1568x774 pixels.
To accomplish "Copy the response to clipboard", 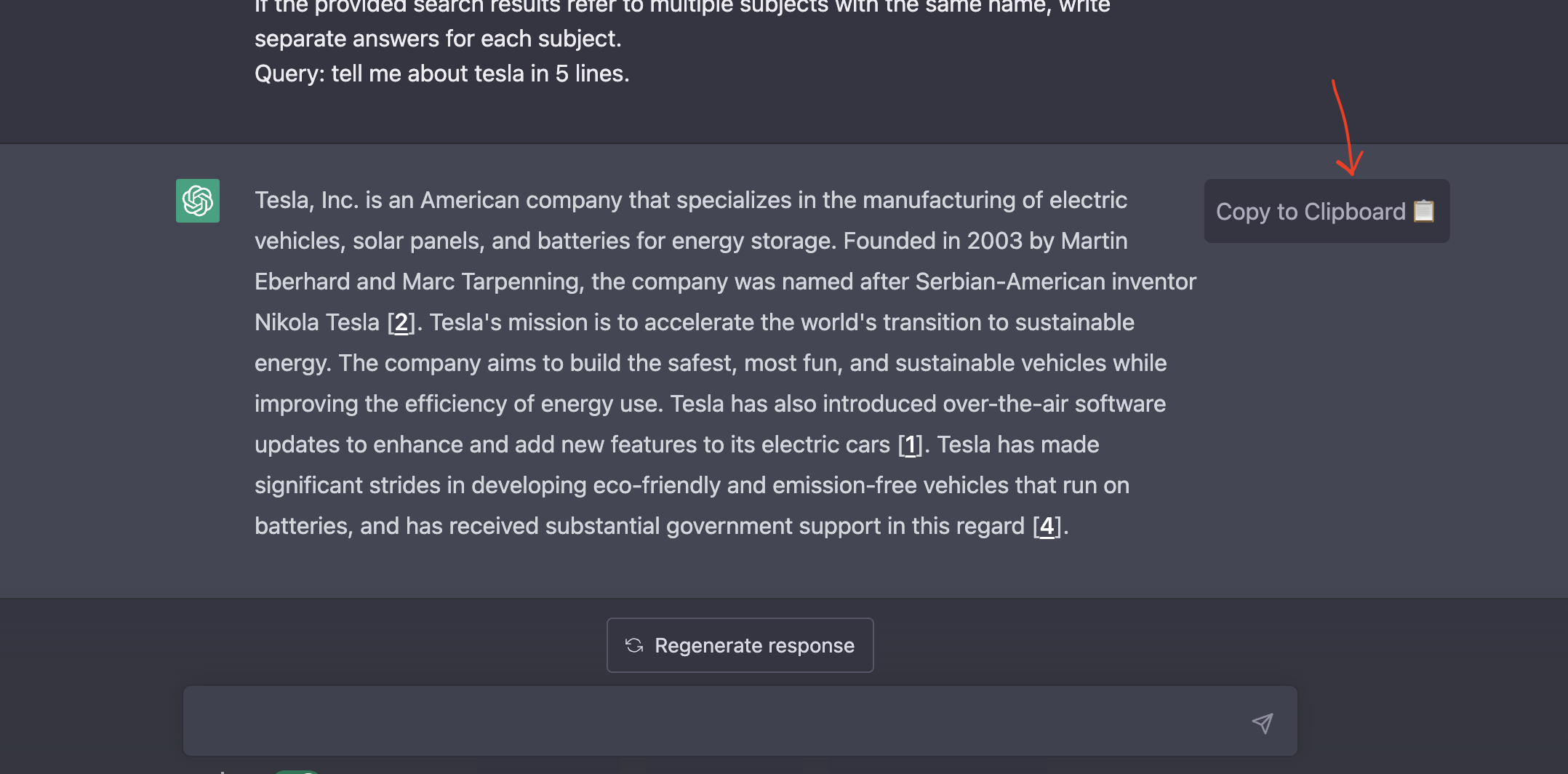I will coord(1327,211).
